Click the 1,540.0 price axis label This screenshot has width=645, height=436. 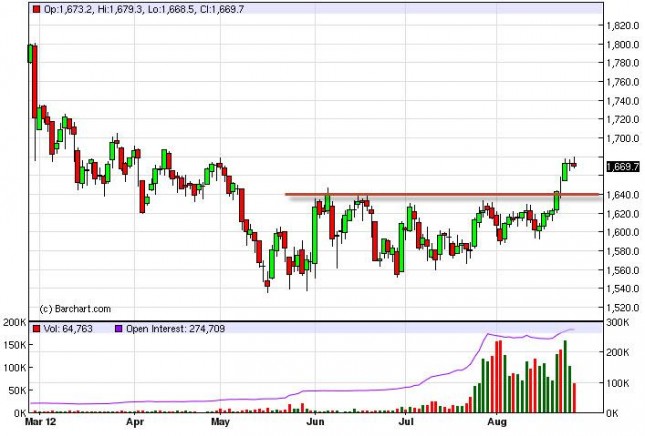coord(623,288)
